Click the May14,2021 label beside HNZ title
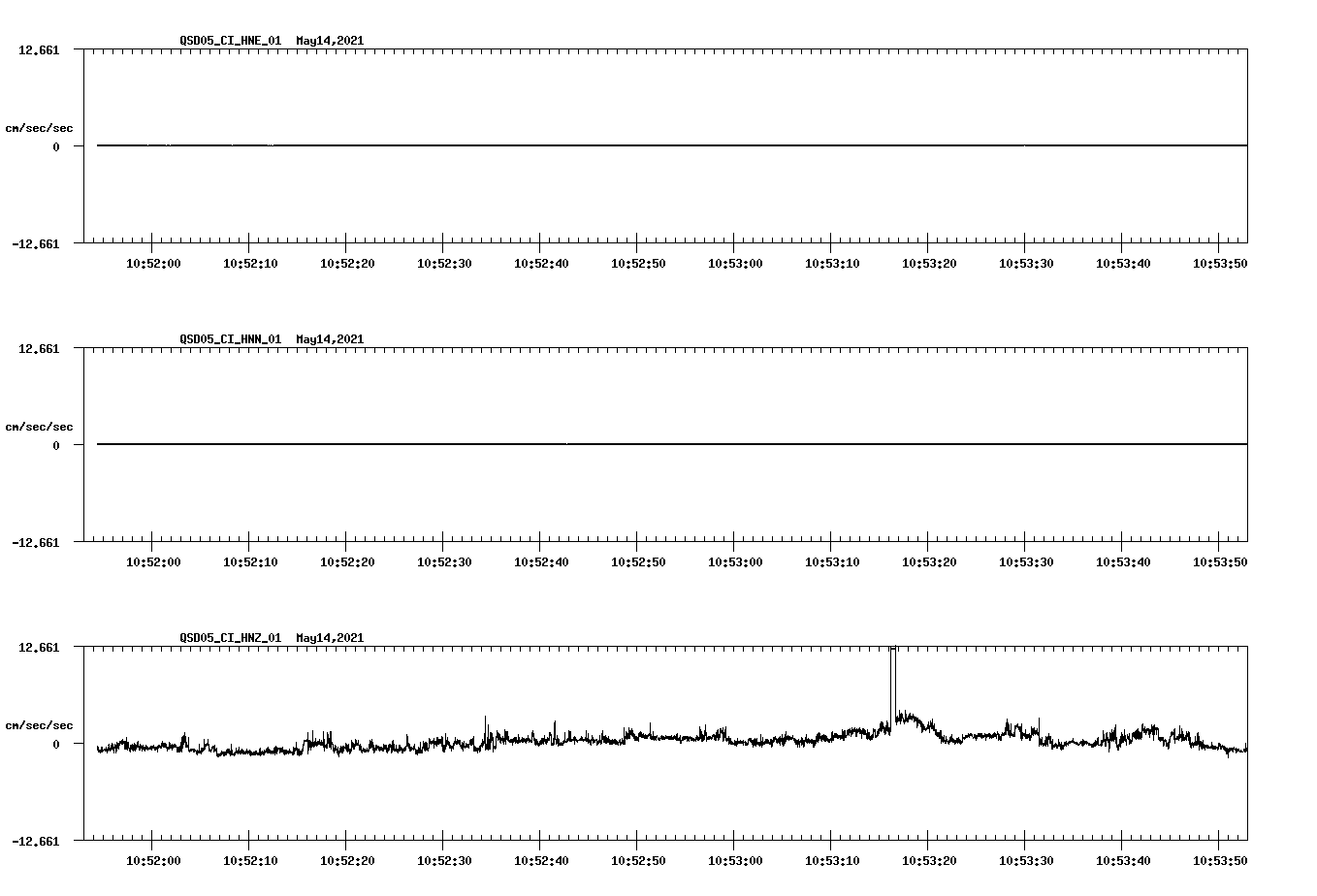Screen dimensions: 1317x896 tap(329, 637)
